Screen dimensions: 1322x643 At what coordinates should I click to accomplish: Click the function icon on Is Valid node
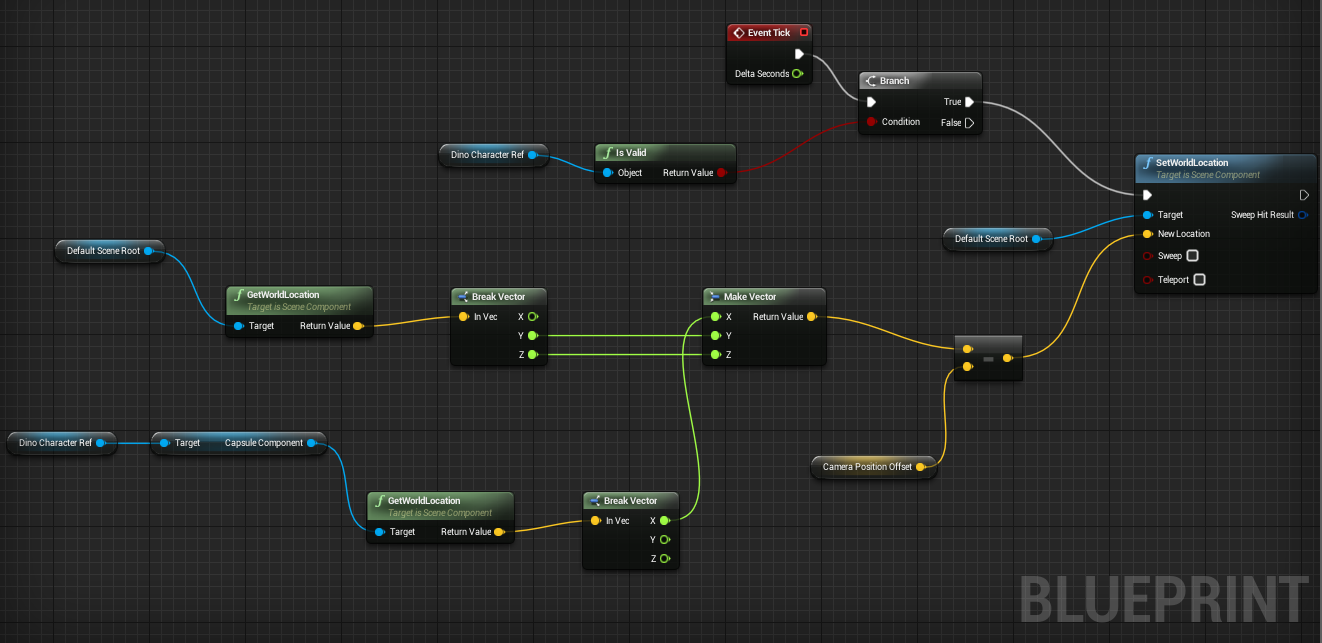607,153
